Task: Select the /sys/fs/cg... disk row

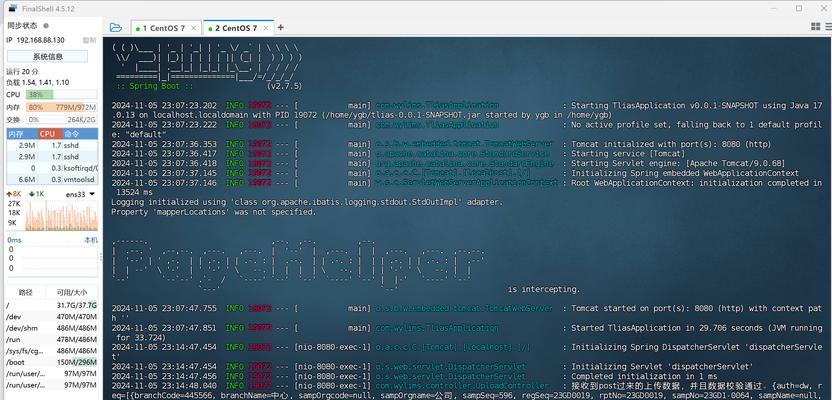Action: tap(52, 351)
